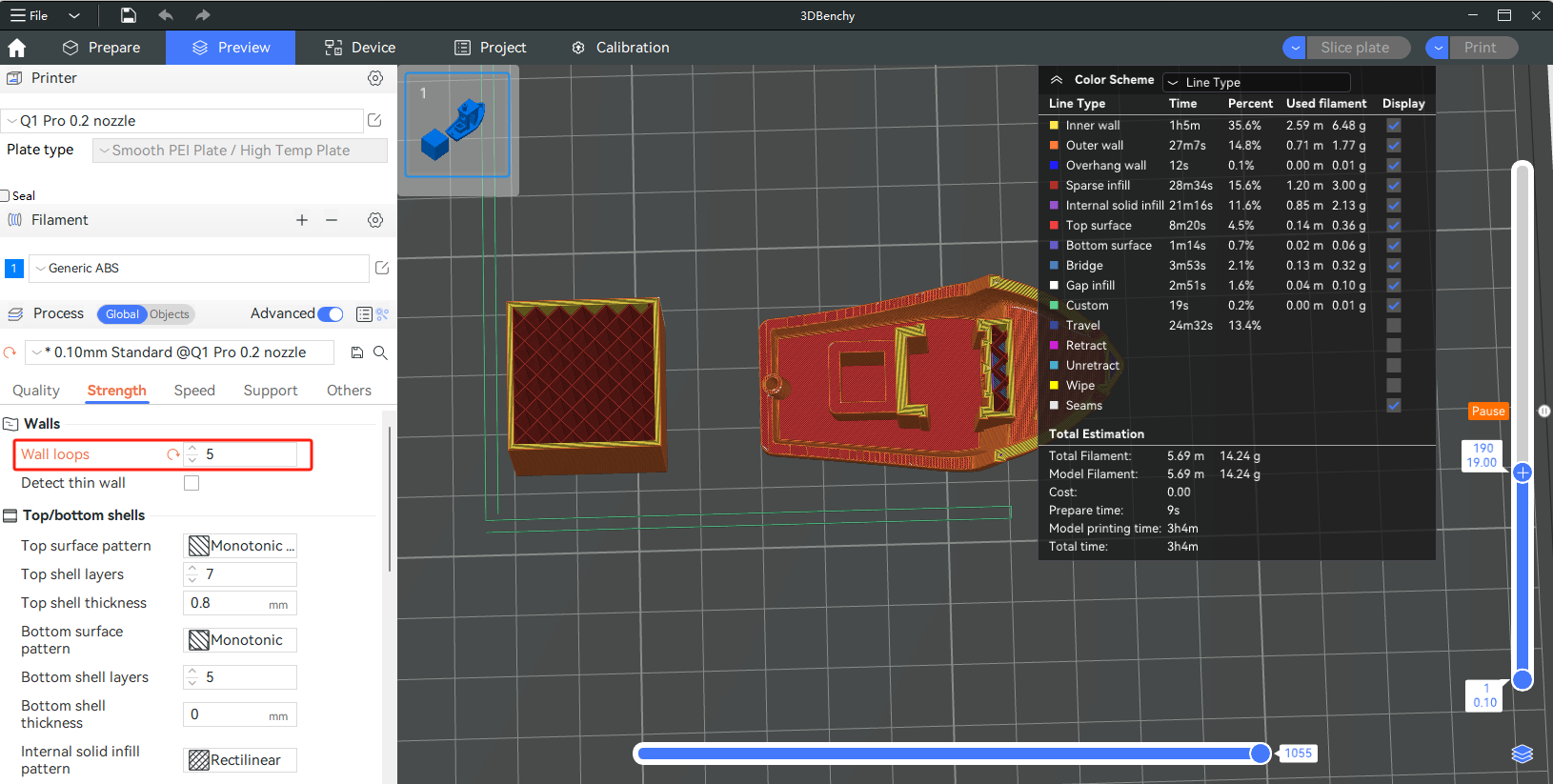Open the Q1 Pro 0.2 nozzle printer dropdown
Image resolution: width=1553 pixels, height=784 pixels.
point(183,121)
